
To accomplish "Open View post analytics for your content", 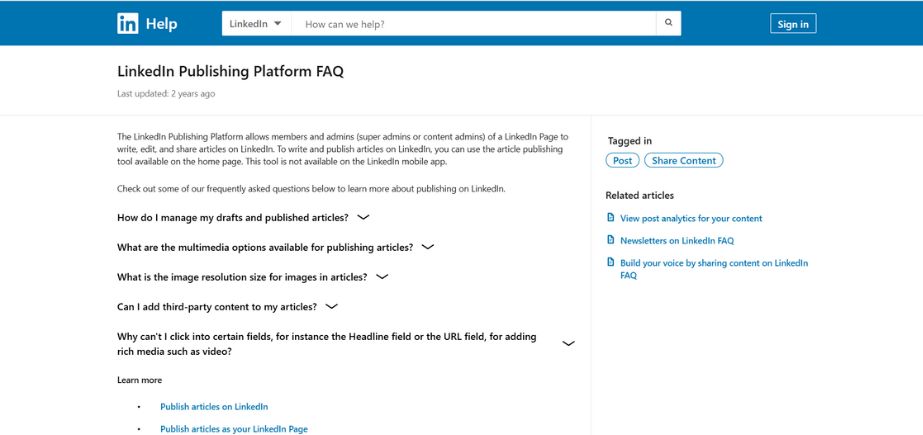I will click(x=691, y=218).
